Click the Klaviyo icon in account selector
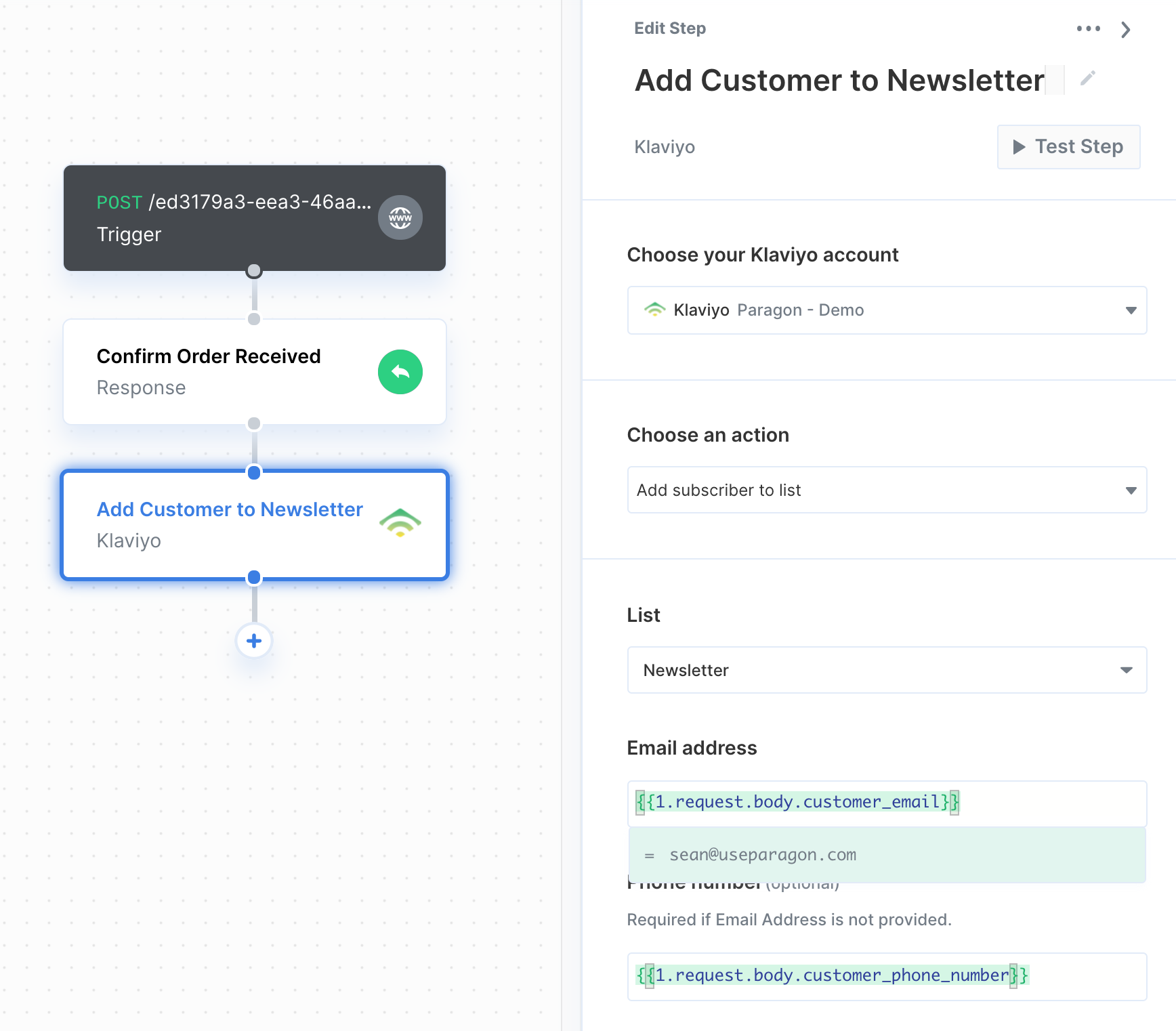The height and width of the screenshot is (1031, 1176). pos(654,310)
